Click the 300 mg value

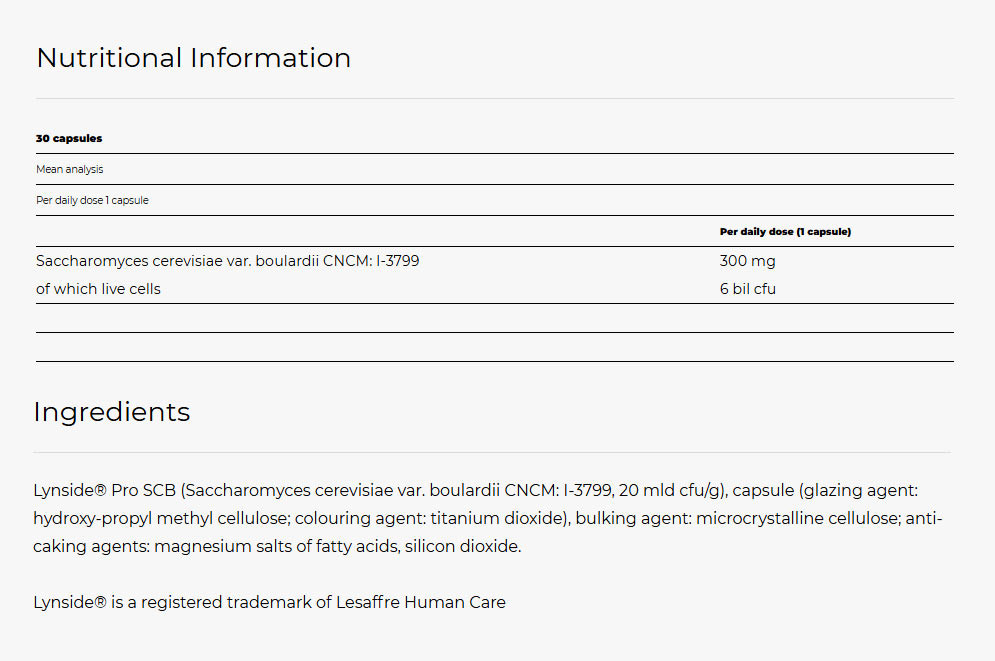click(748, 261)
